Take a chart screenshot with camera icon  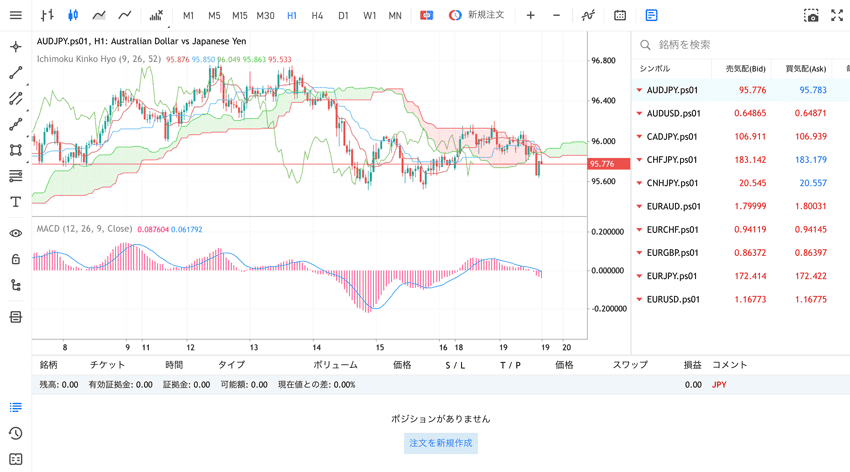pyautogui.click(x=811, y=15)
